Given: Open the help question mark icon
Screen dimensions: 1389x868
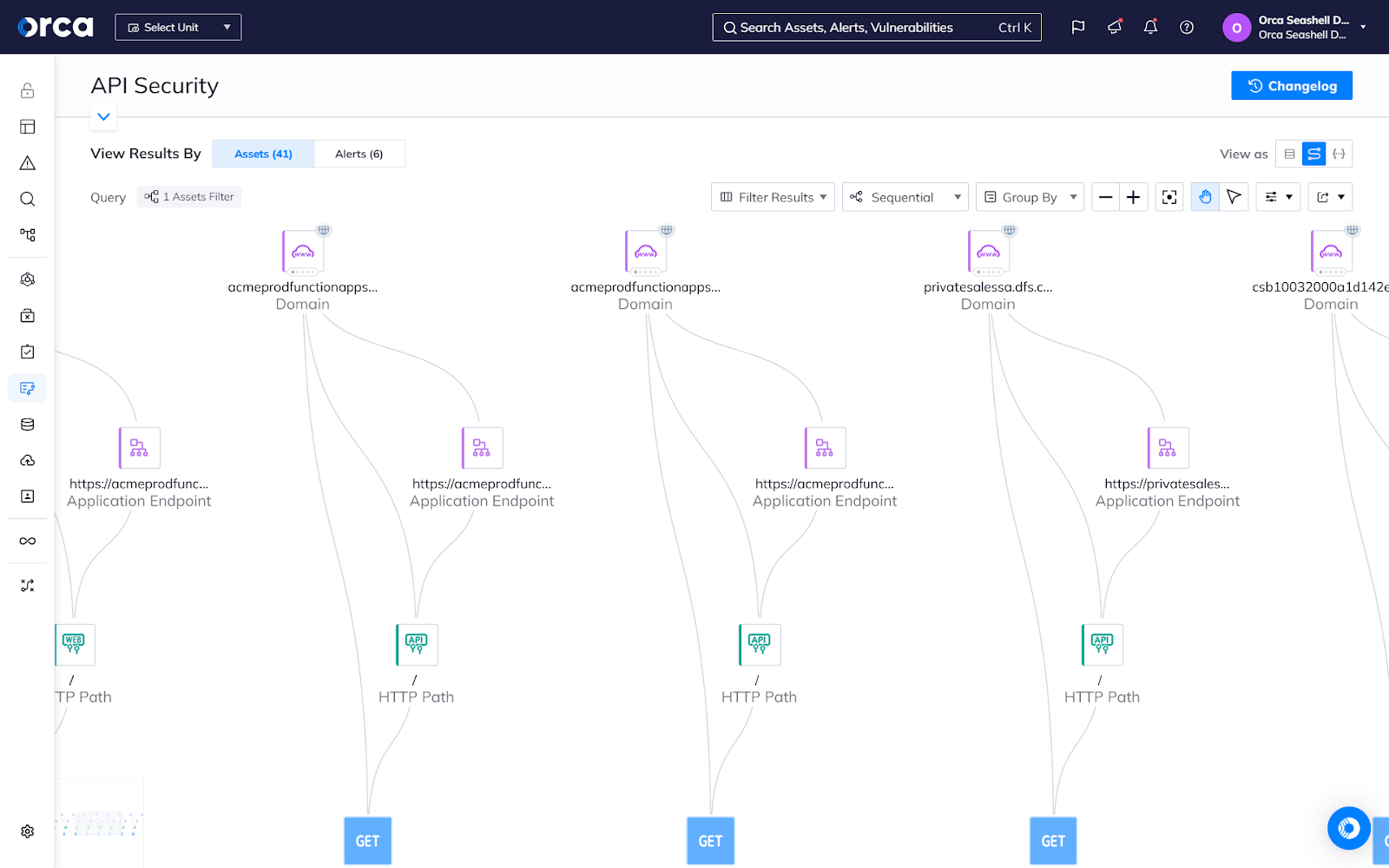Looking at the screenshot, I should (x=1187, y=27).
